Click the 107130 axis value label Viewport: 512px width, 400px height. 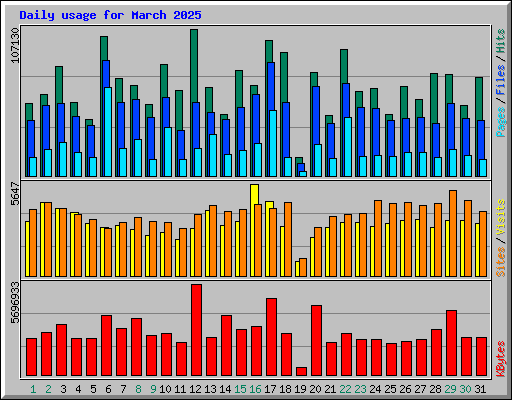point(15,45)
